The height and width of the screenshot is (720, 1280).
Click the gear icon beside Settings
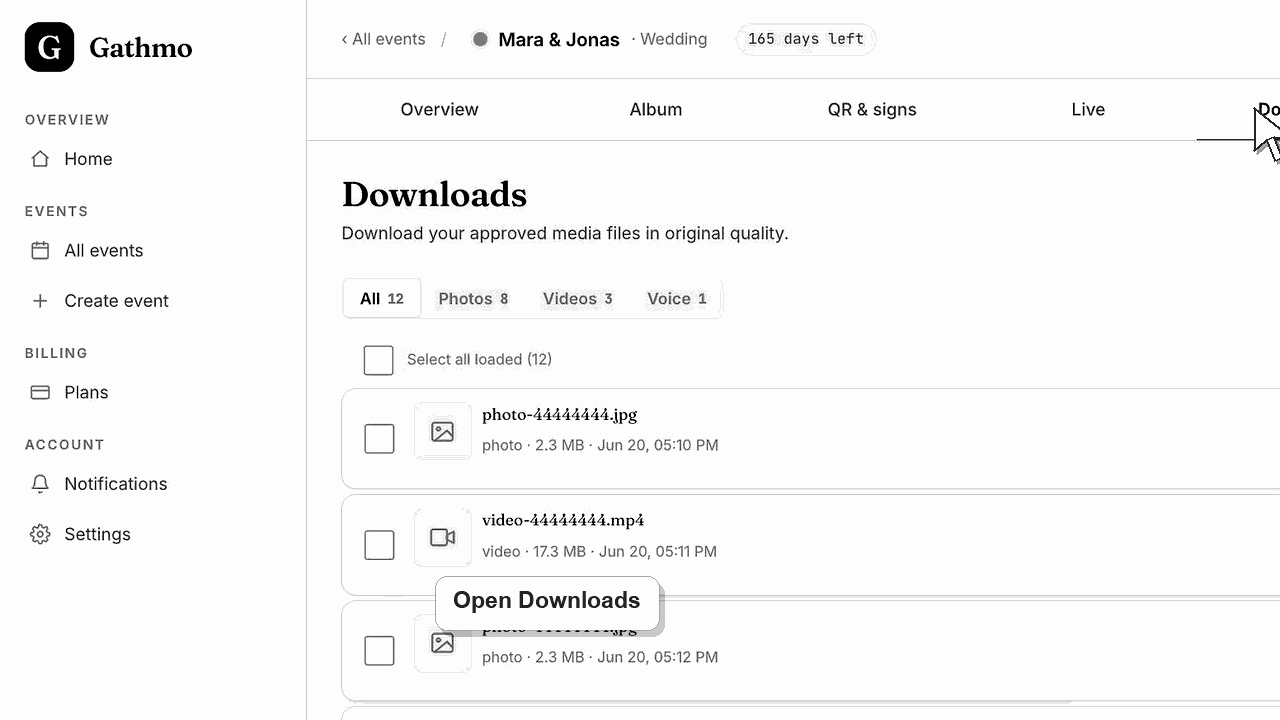[40, 534]
